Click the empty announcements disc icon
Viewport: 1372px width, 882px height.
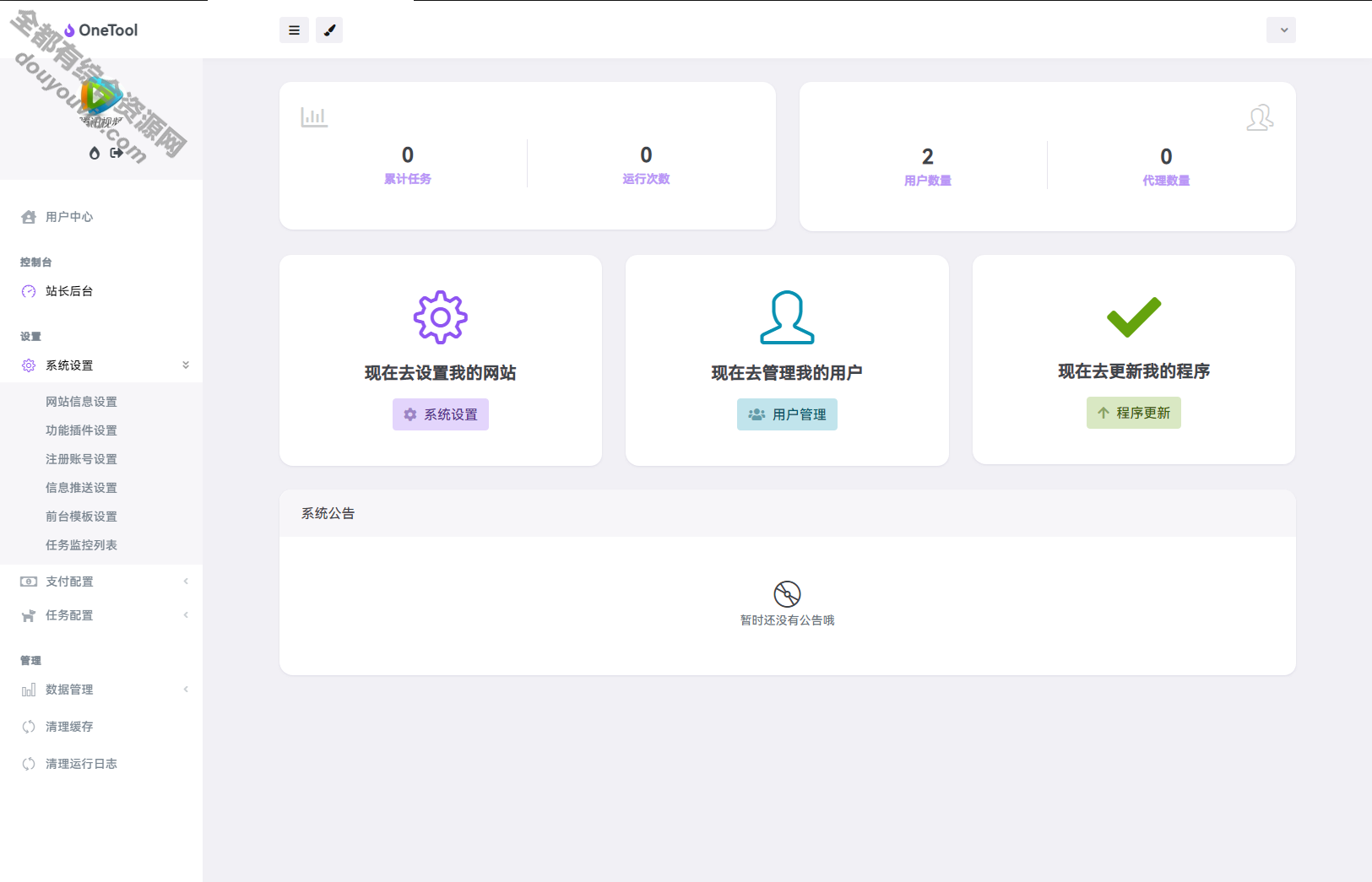pos(787,593)
